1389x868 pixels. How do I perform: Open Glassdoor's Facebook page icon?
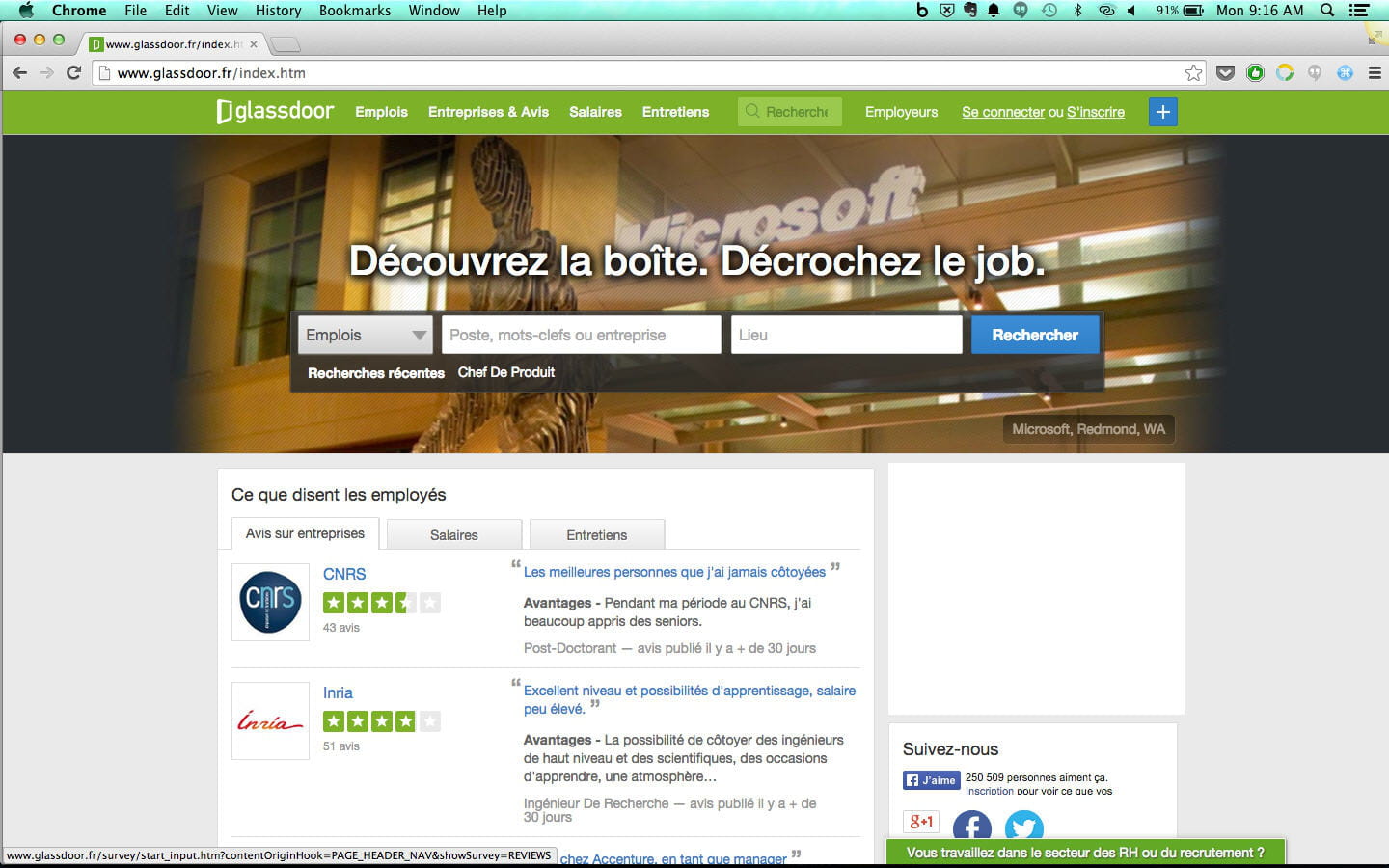pyautogui.click(x=971, y=827)
